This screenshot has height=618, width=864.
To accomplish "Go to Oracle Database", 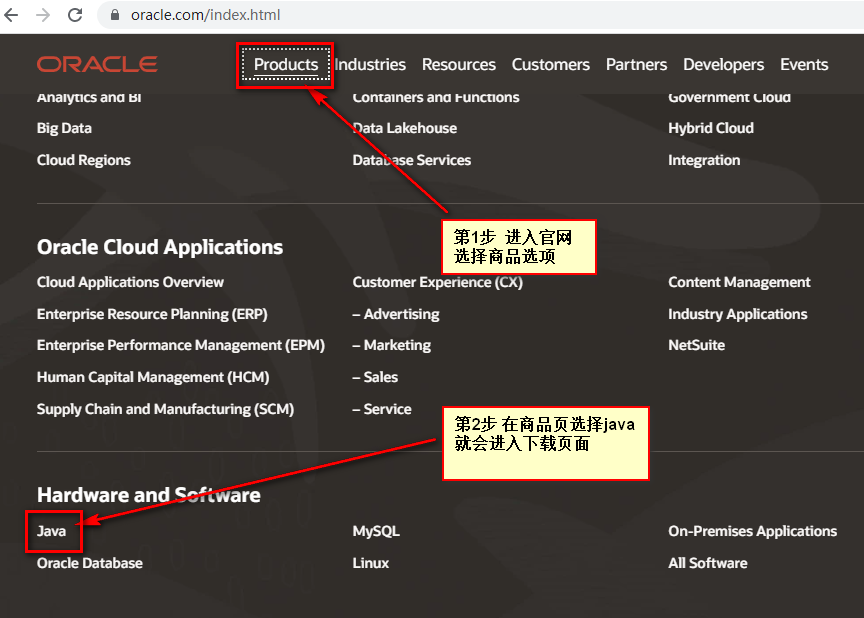I will pos(90,563).
